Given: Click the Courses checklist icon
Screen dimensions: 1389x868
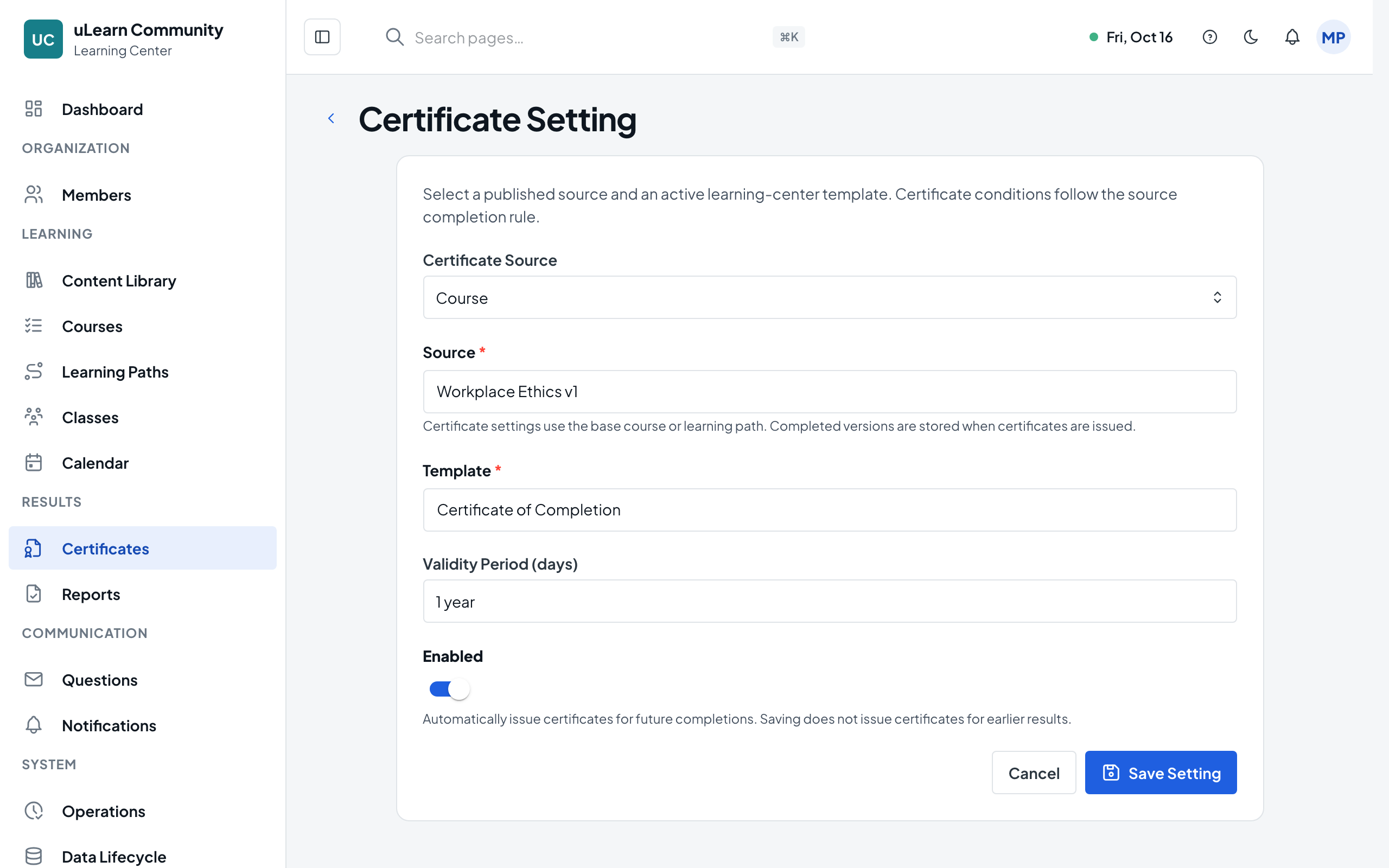Looking at the screenshot, I should [34, 325].
